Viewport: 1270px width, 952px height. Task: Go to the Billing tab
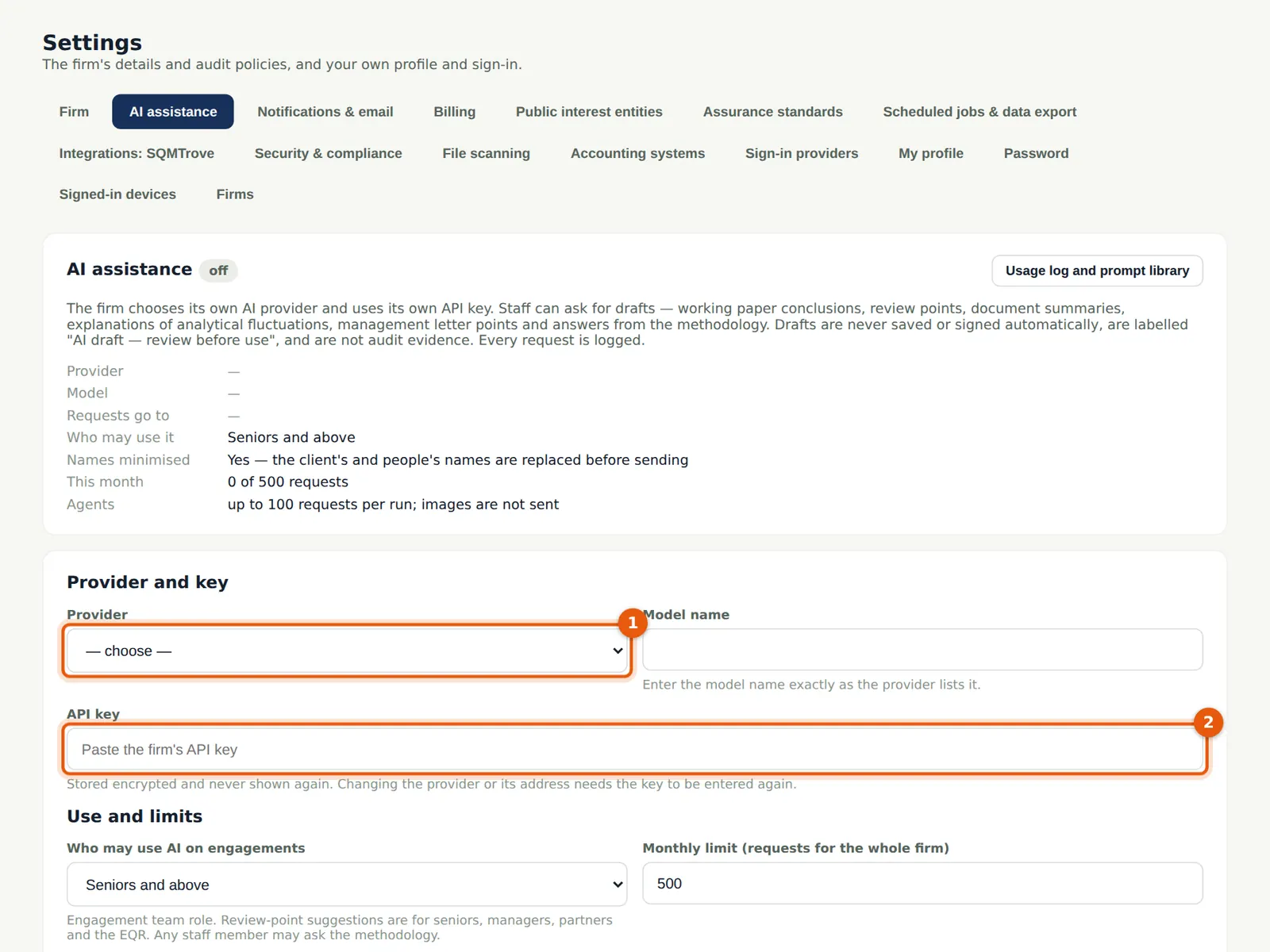point(455,112)
